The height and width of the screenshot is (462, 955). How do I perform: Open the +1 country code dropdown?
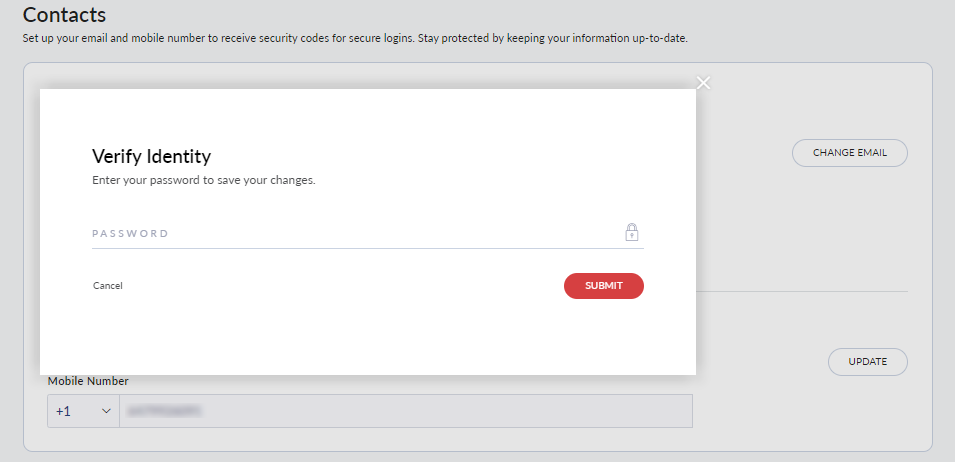coord(83,411)
